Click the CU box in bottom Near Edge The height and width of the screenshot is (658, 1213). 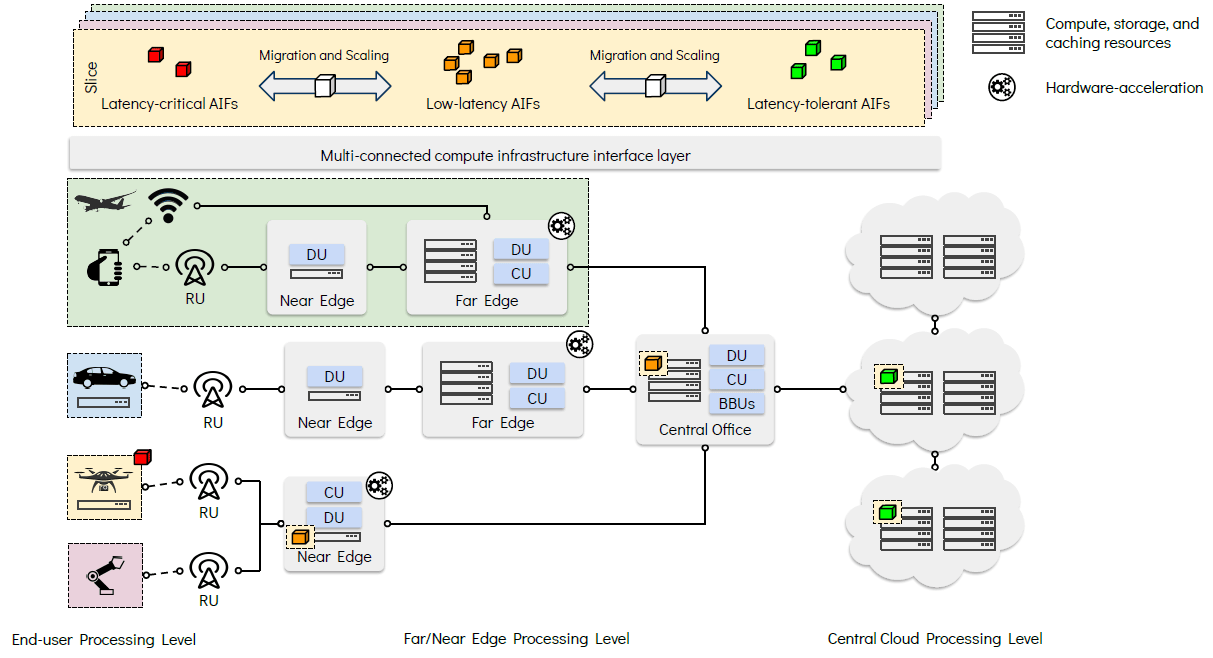[334, 492]
